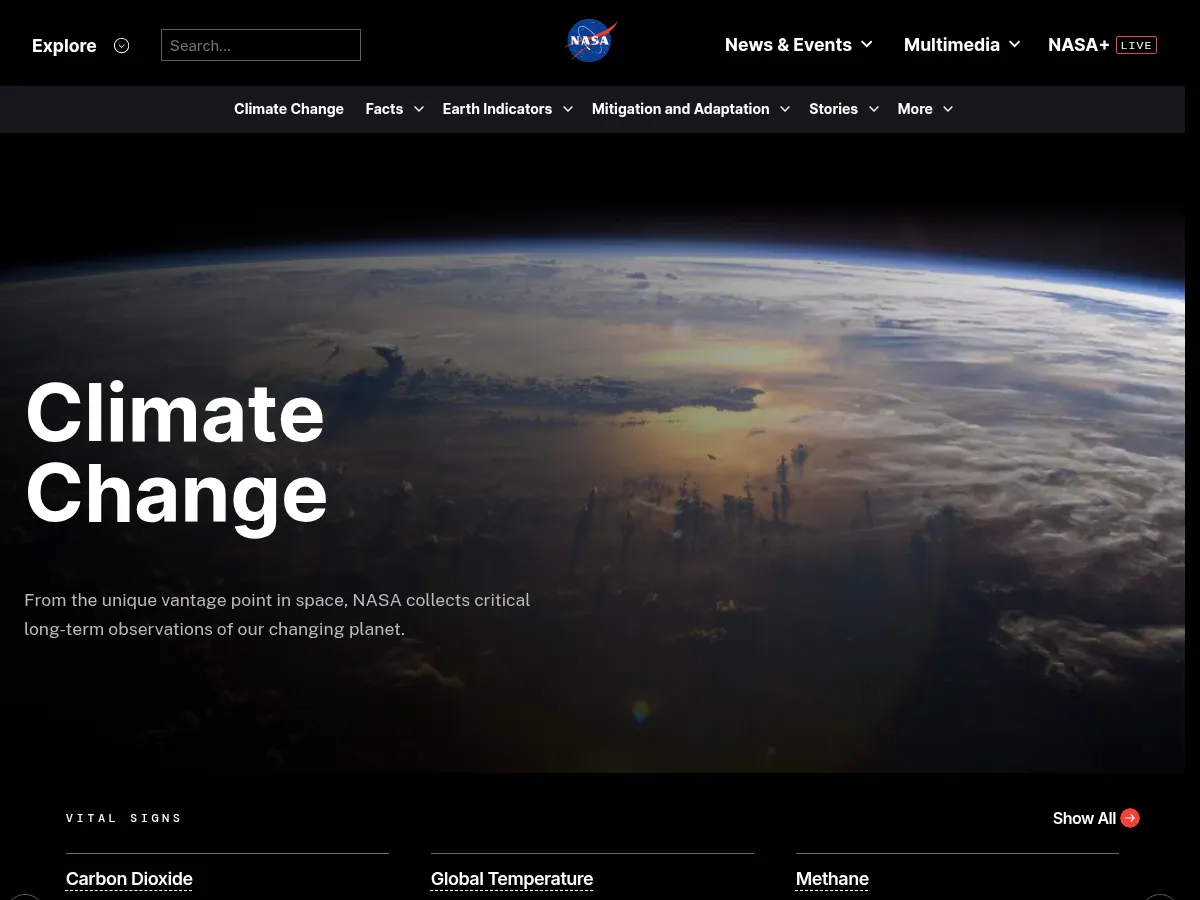Select Climate Change in the navigation bar
Screen dimensions: 1200x900
(x=288, y=109)
